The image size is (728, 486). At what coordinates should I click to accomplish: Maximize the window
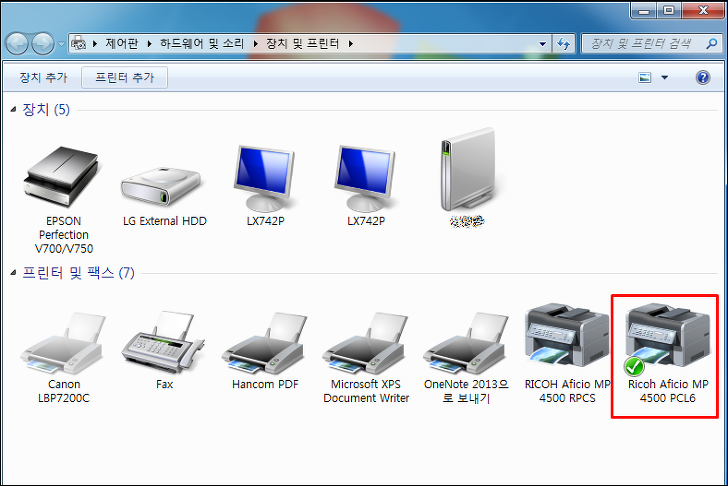click(x=669, y=10)
